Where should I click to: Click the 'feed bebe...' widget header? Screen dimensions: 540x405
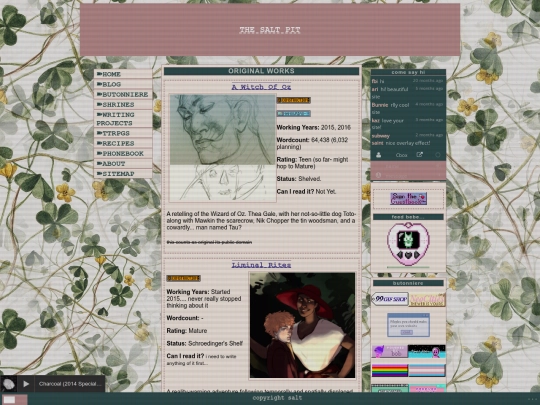(x=408, y=217)
